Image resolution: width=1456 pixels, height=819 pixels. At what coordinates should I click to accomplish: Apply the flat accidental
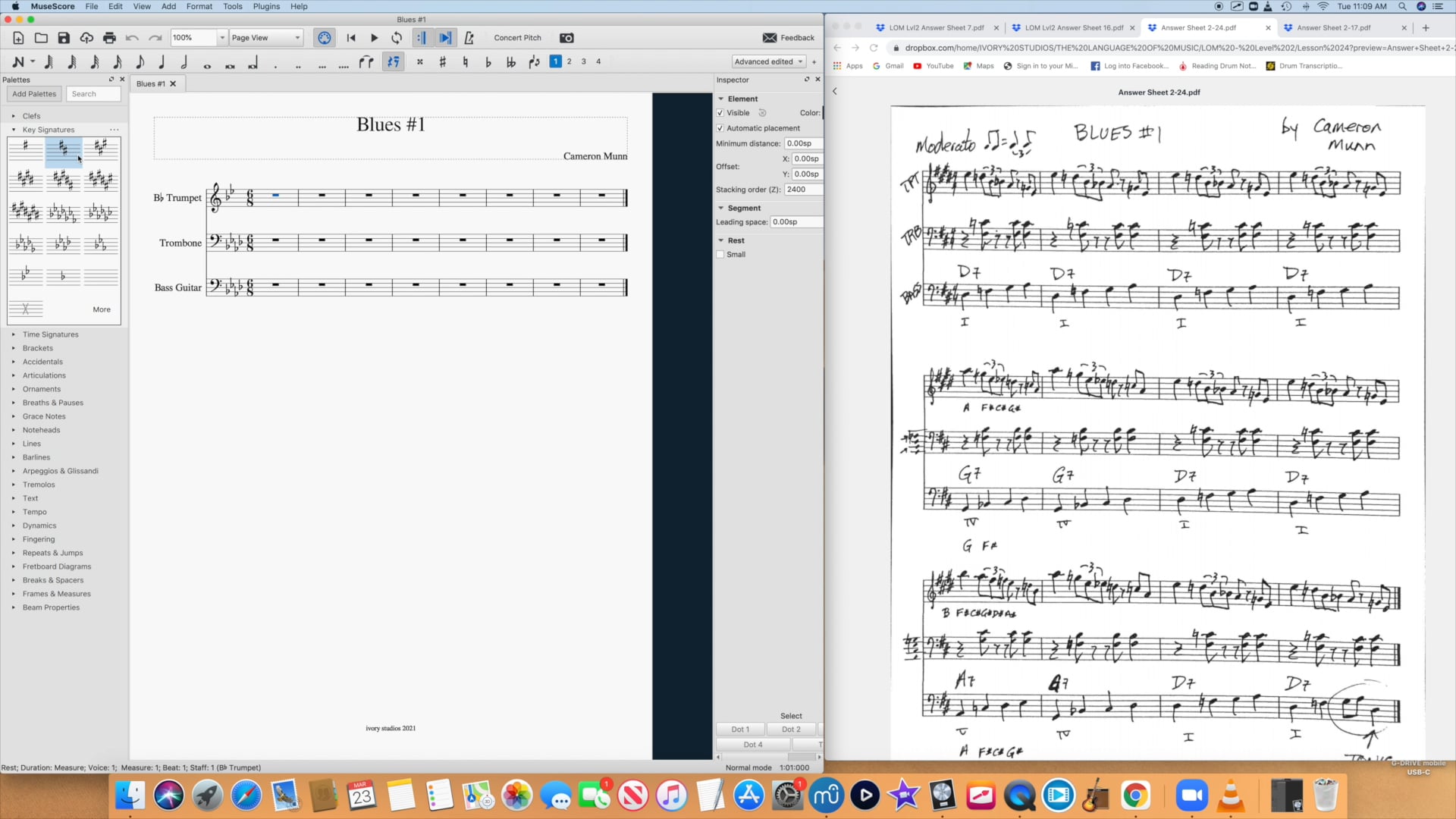pos(488,62)
